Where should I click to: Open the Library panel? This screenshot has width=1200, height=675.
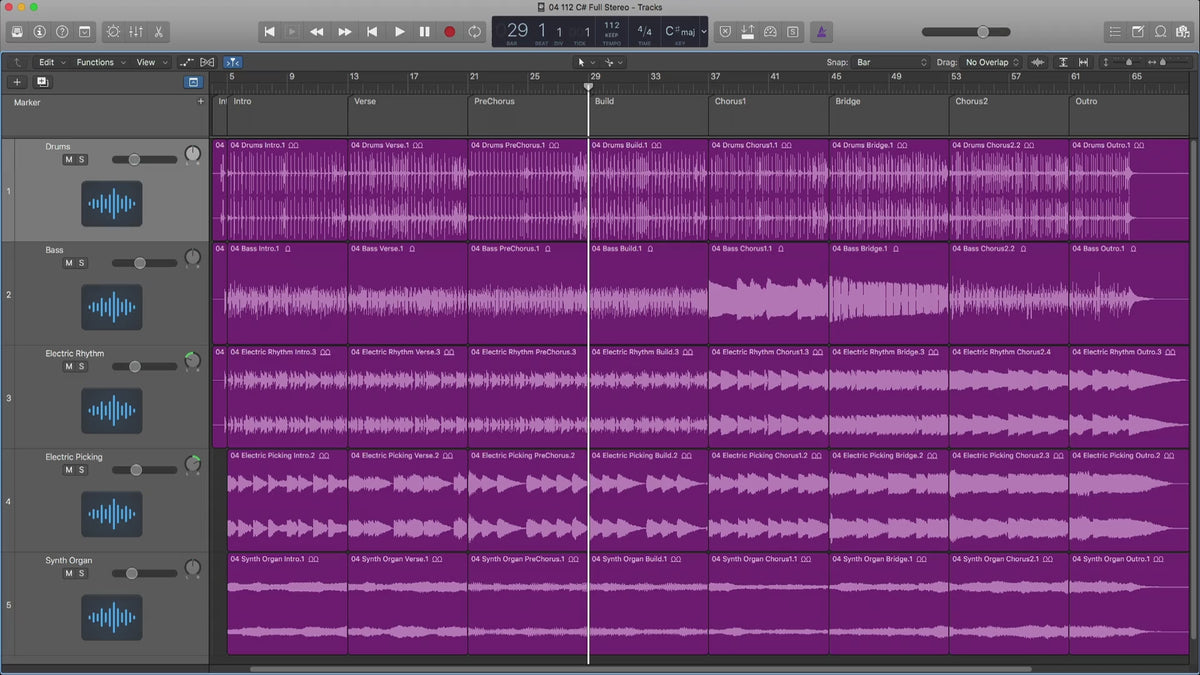point(17,32)
